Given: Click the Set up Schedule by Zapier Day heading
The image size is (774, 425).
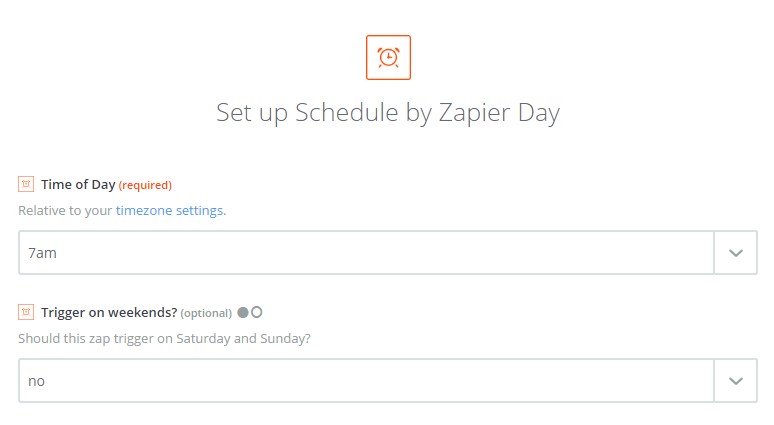Looking at the screenshot, I should click(388, 113).
